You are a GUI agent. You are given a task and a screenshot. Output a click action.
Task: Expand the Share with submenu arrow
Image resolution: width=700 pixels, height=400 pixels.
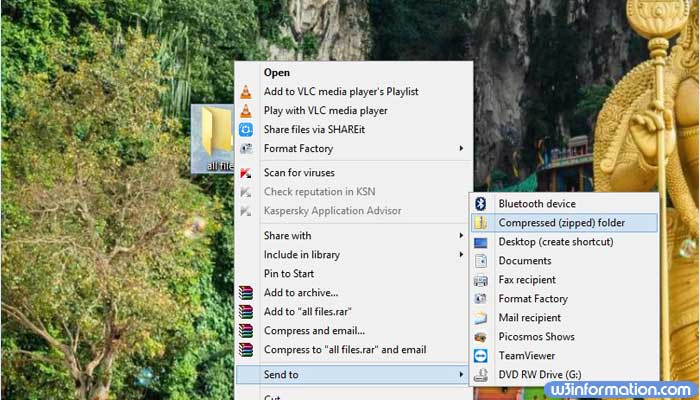[x=461, y=235]
